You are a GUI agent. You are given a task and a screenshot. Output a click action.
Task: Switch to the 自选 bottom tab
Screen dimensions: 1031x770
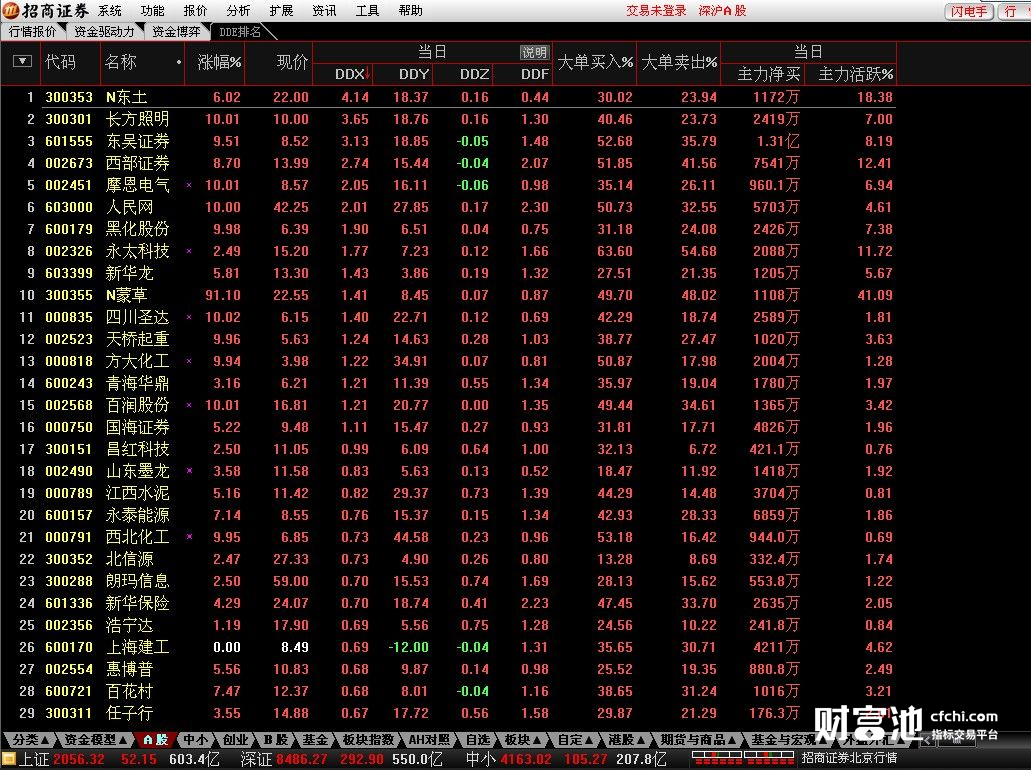pyautogui.click(x=478, y=740)
